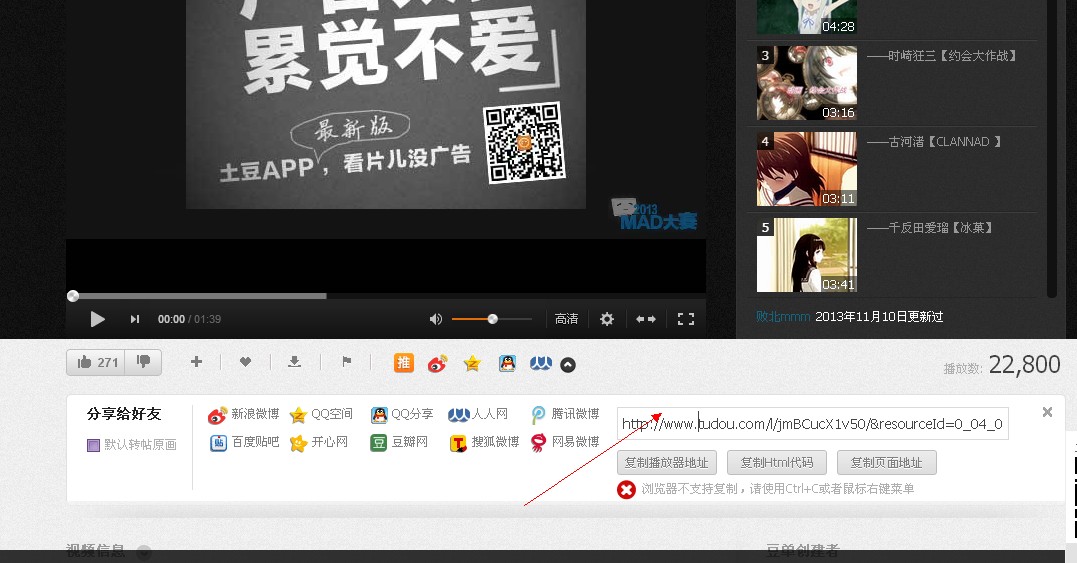Screen dimensions: 1077x563
Task: Share to 豆瓣网
Action: coord(399,442)
